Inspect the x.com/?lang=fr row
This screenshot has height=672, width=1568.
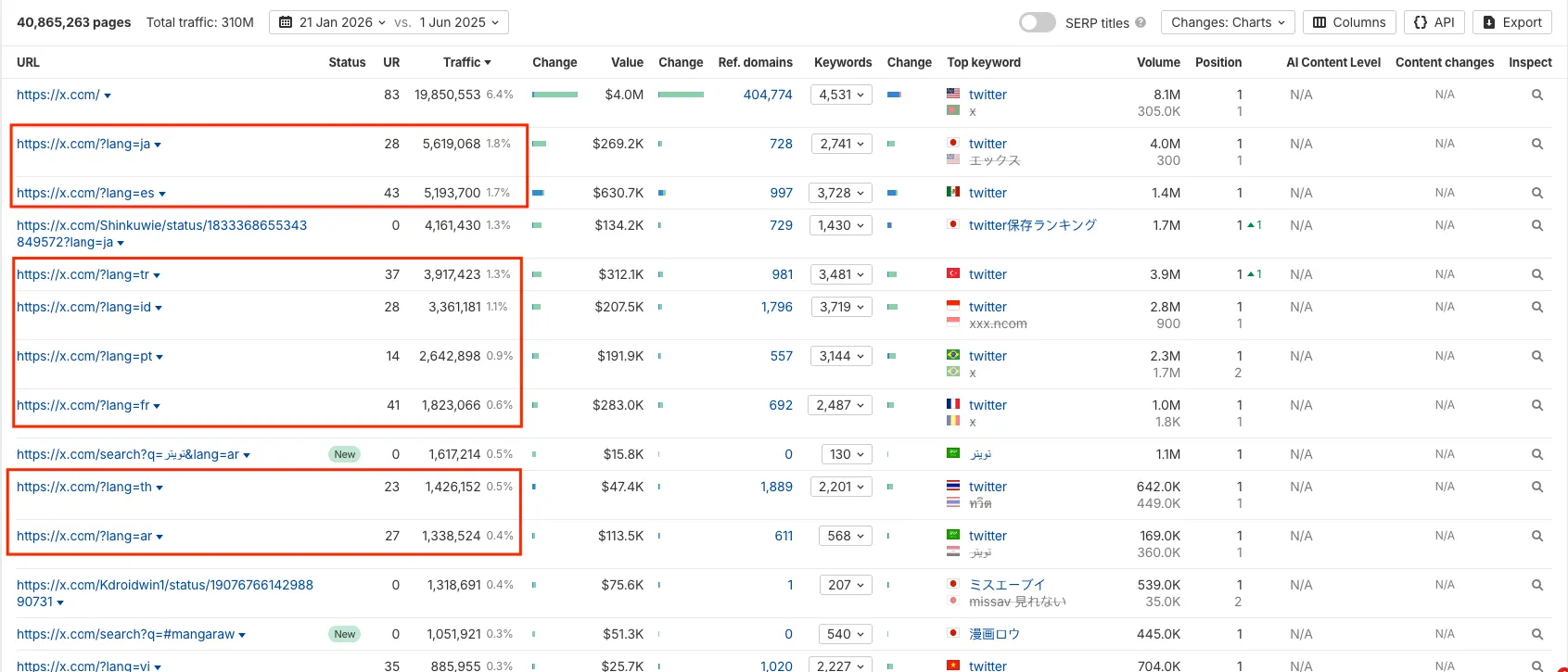(1536, 405)
